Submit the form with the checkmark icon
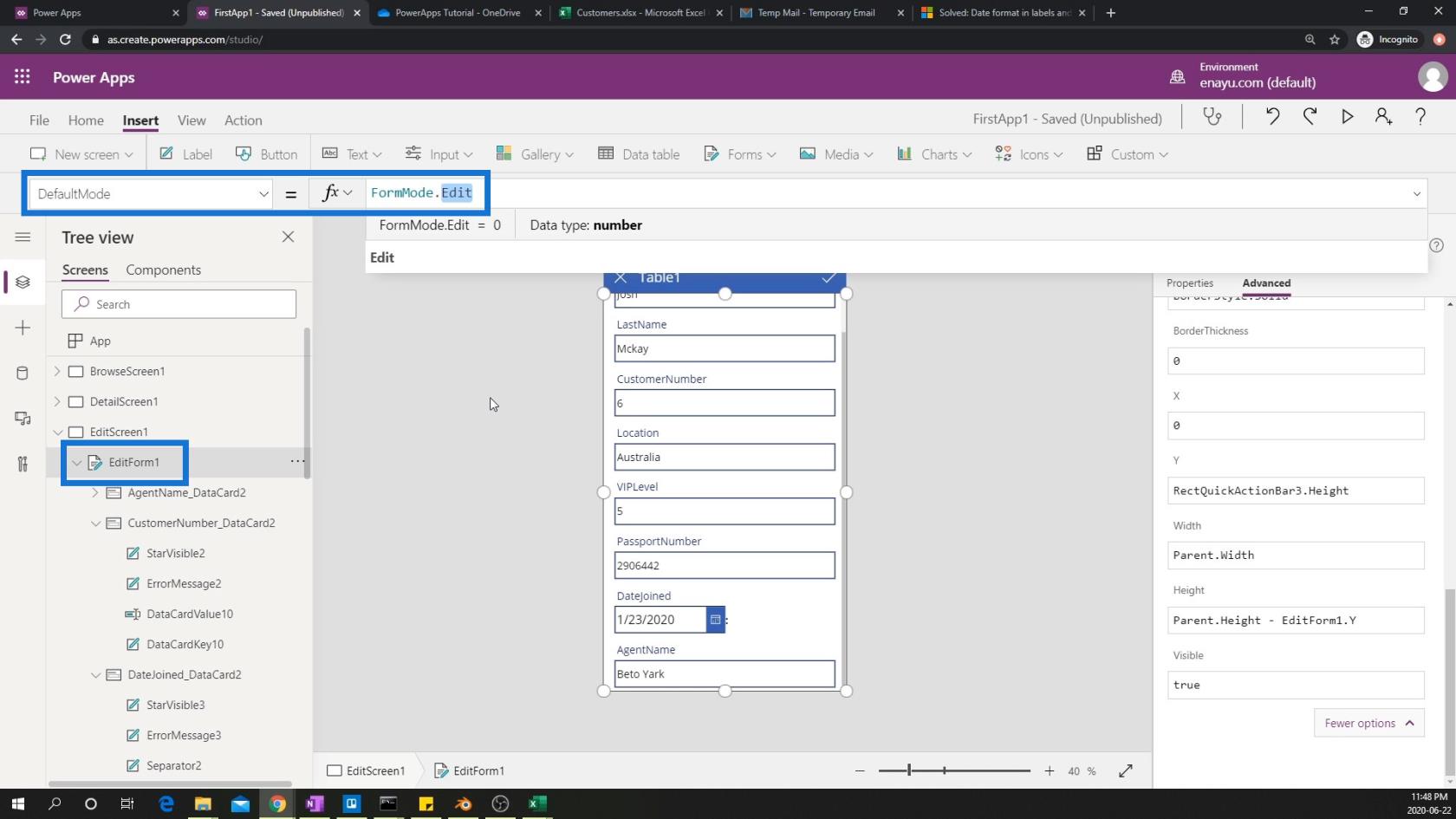The image size is (1456, 819). [x=829, y=277]
